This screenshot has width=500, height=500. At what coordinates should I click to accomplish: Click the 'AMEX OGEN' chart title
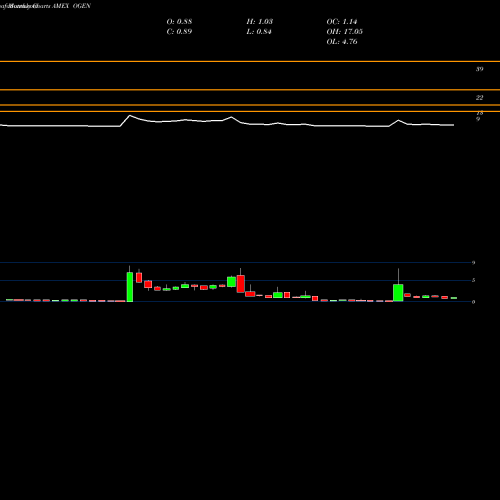[x=71, y=6]
